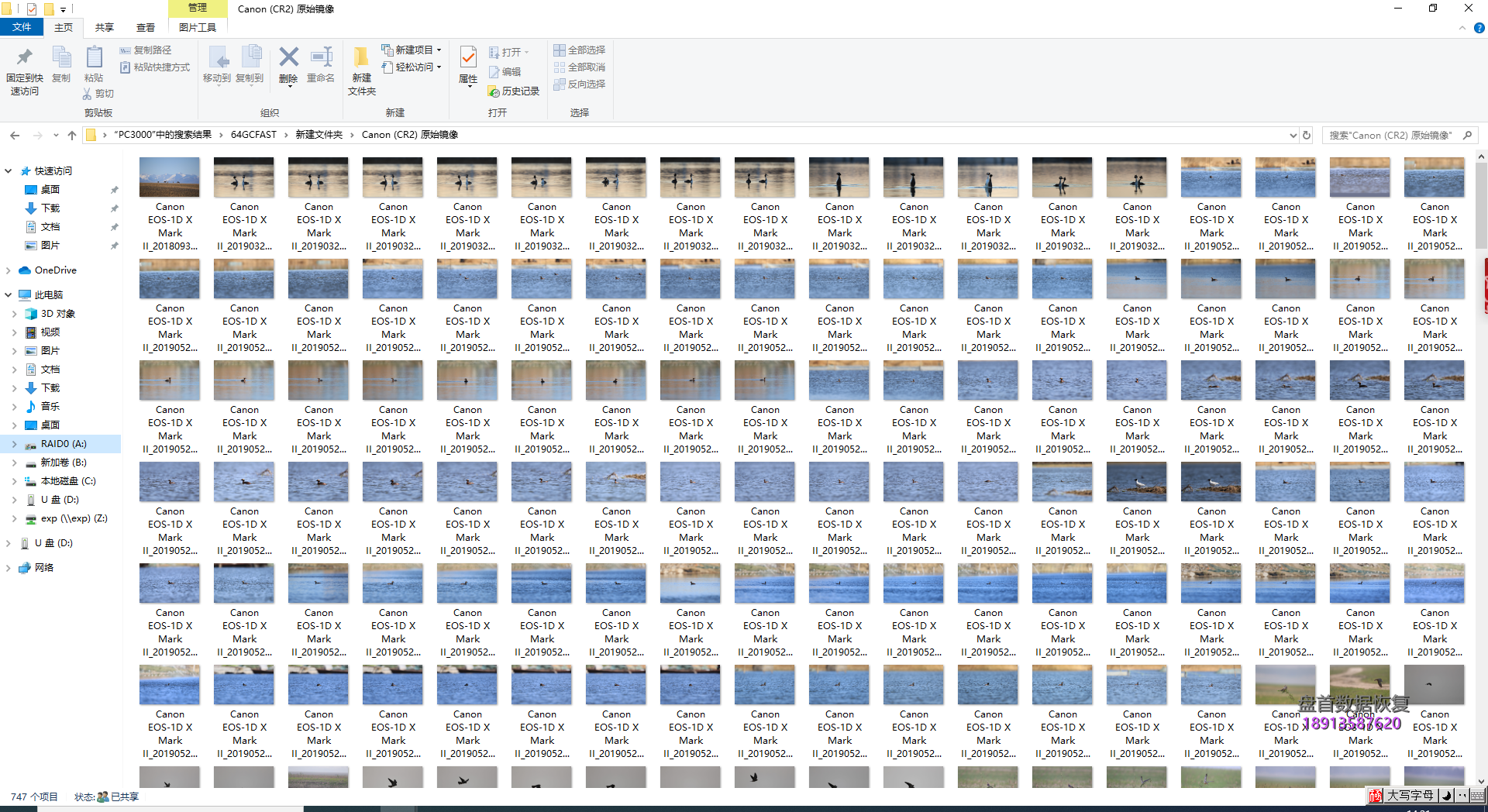Click Invert selection (反向选择)
This screenshot has height=812, width=1488.
click(x=580, y=84)
